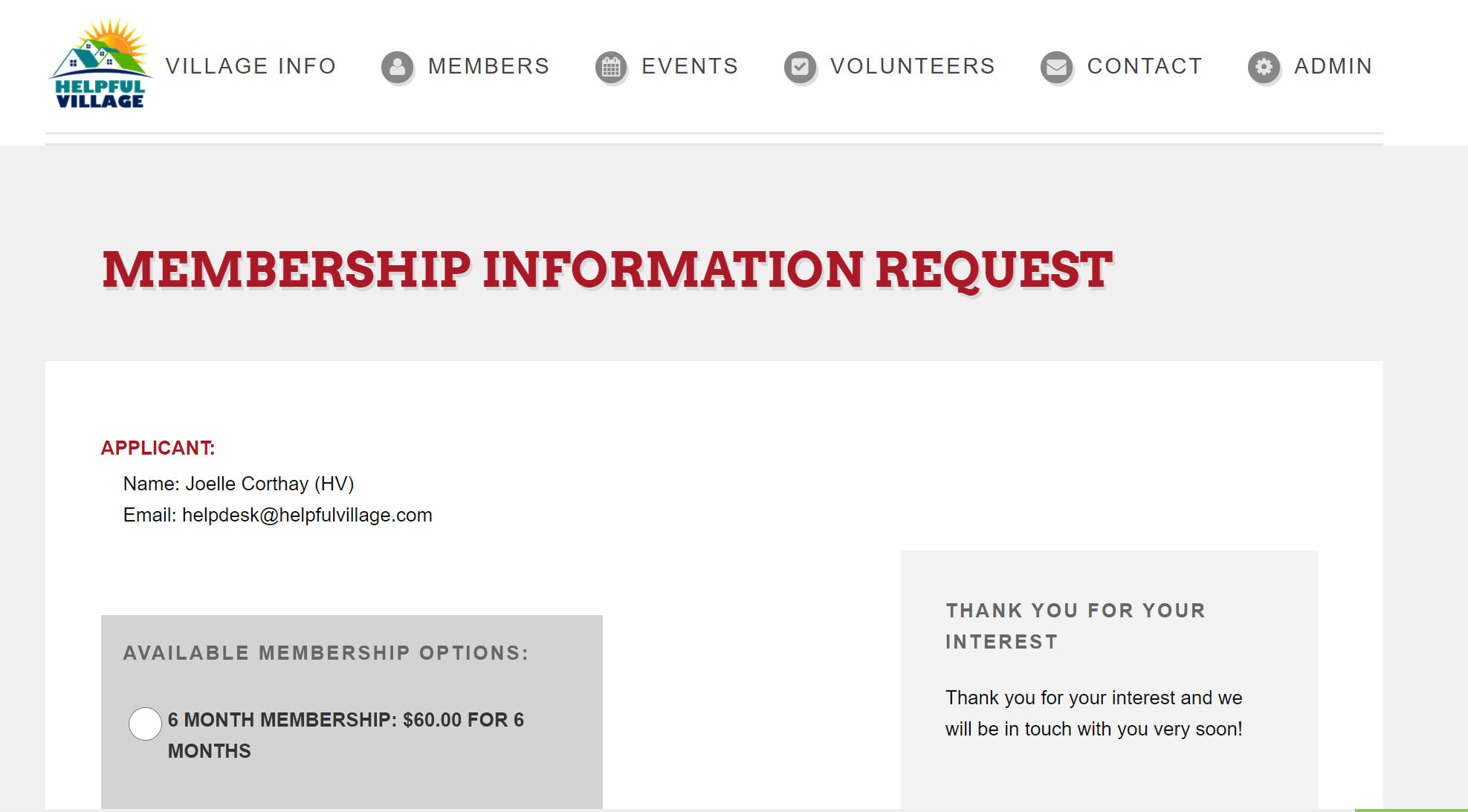Click the helpdesk@helpfulvillage.com email text
The width and height of the screenshot is (1468, 812).
pos(307,515)
